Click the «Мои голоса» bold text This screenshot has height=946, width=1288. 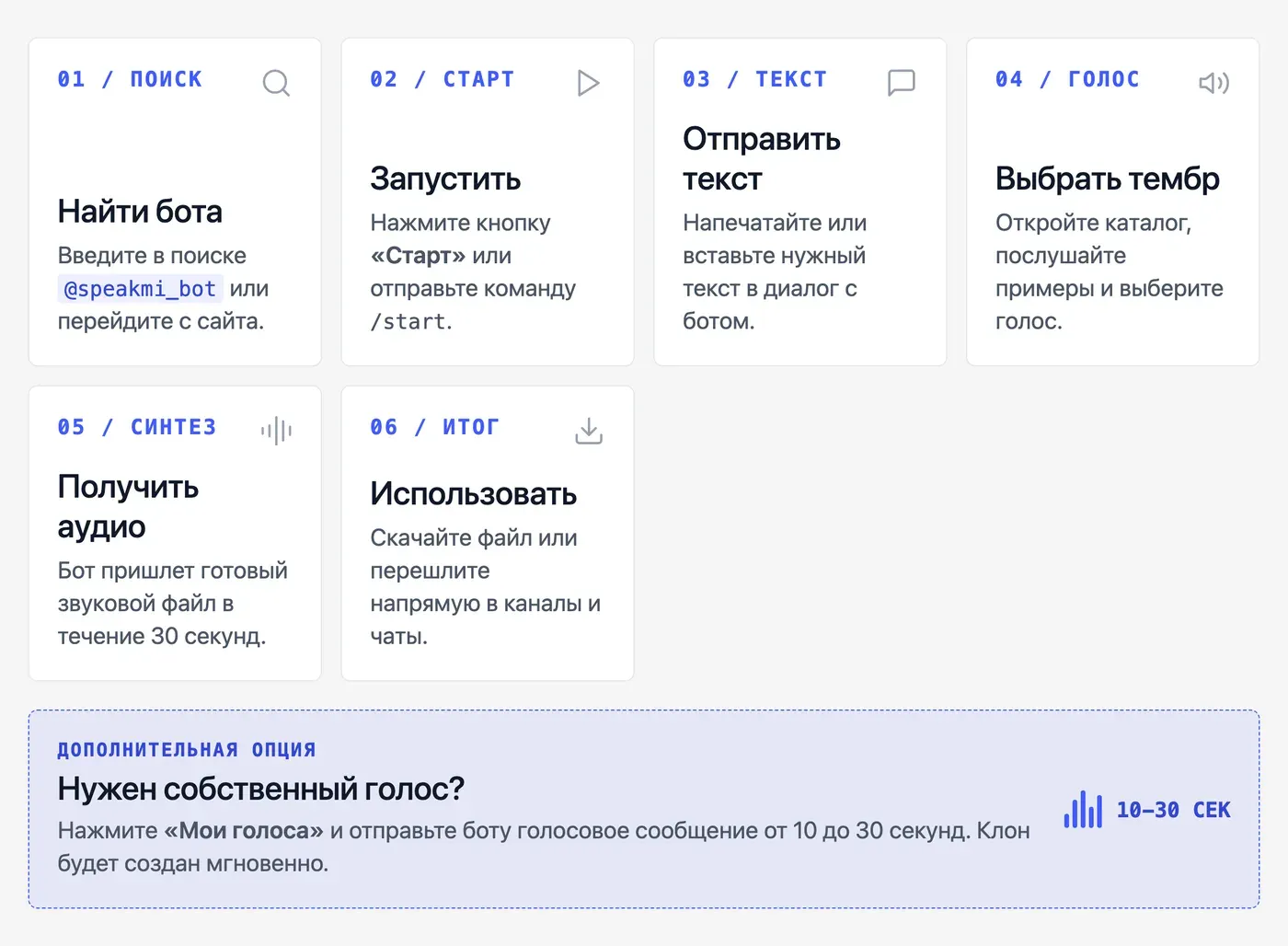point(244,831)
